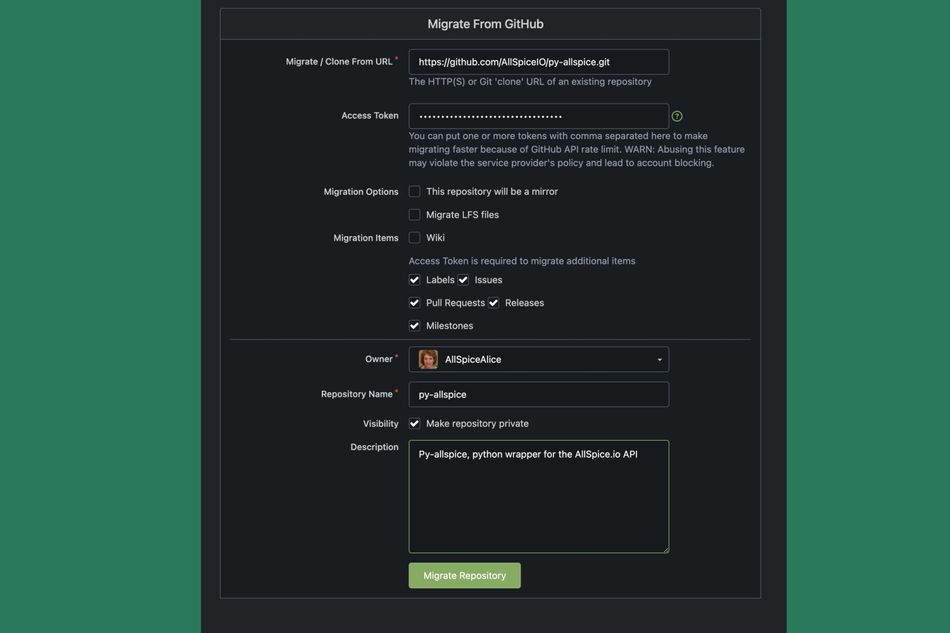Image resolution: width=950 pixels, height=633 pixels.
Task: Click the 'Migrate / Clone From URL' label
Action: 339,62
